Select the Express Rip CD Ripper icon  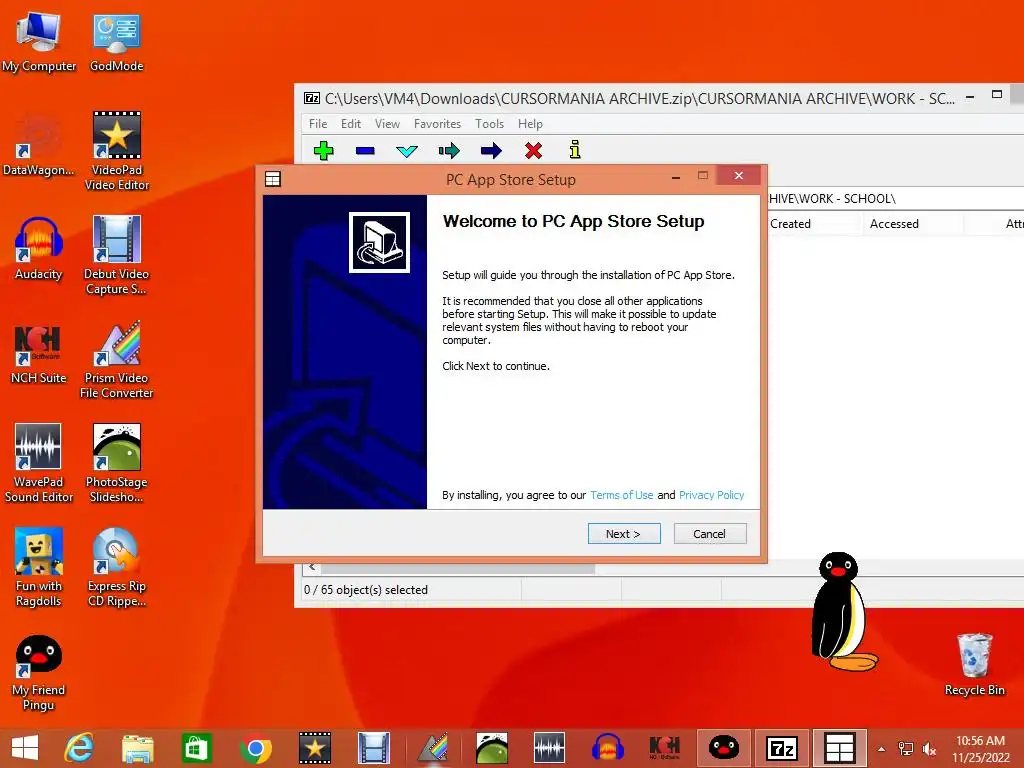pyautogui.click(x=117, y=567)
